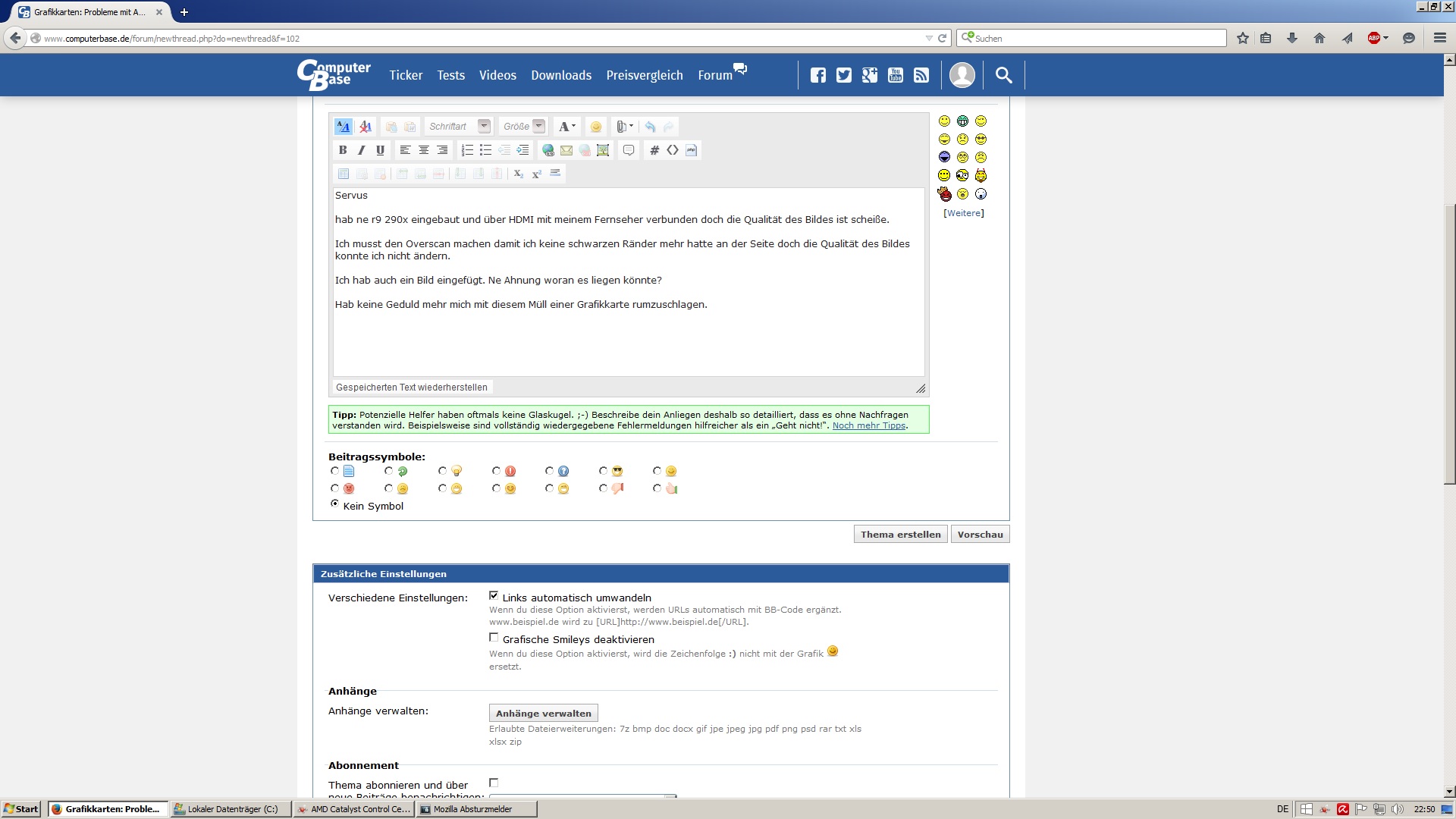The image size is (1456, 819).
Task: Toggle bold formatting in editor
Action: click(x=343, y=150)
